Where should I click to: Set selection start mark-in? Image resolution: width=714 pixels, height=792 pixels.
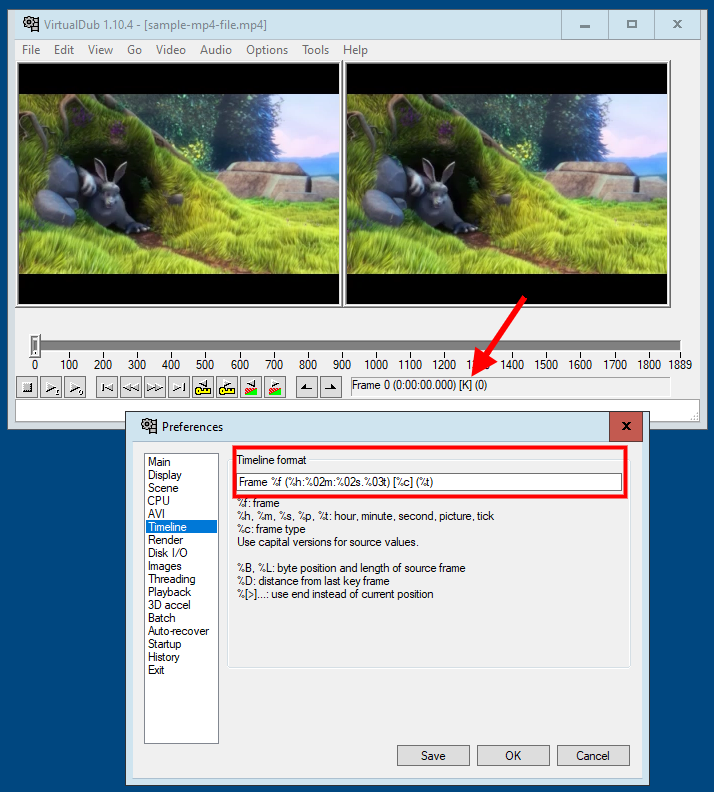(x=307, y=387)
